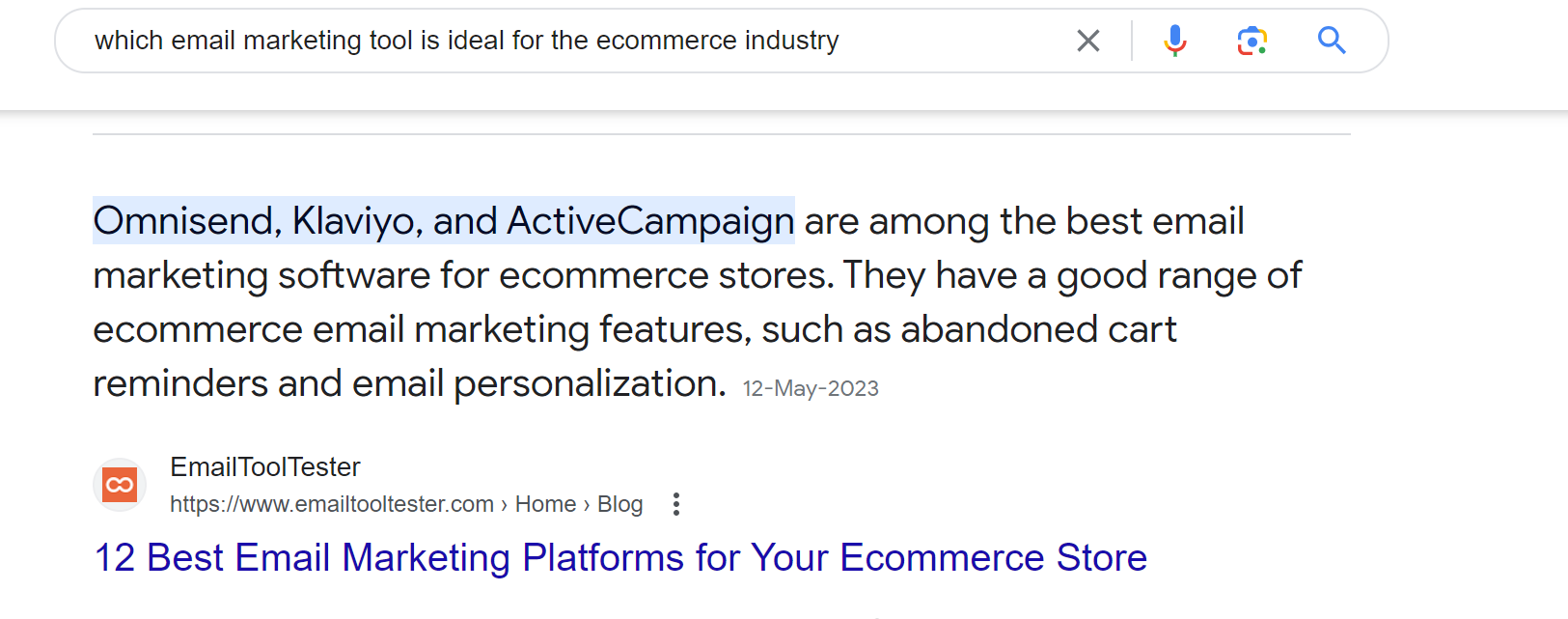
Task: Select the highlighted text Omnisend, Klaviyo, and ActiveCampaign
Action: coord(443,220)
